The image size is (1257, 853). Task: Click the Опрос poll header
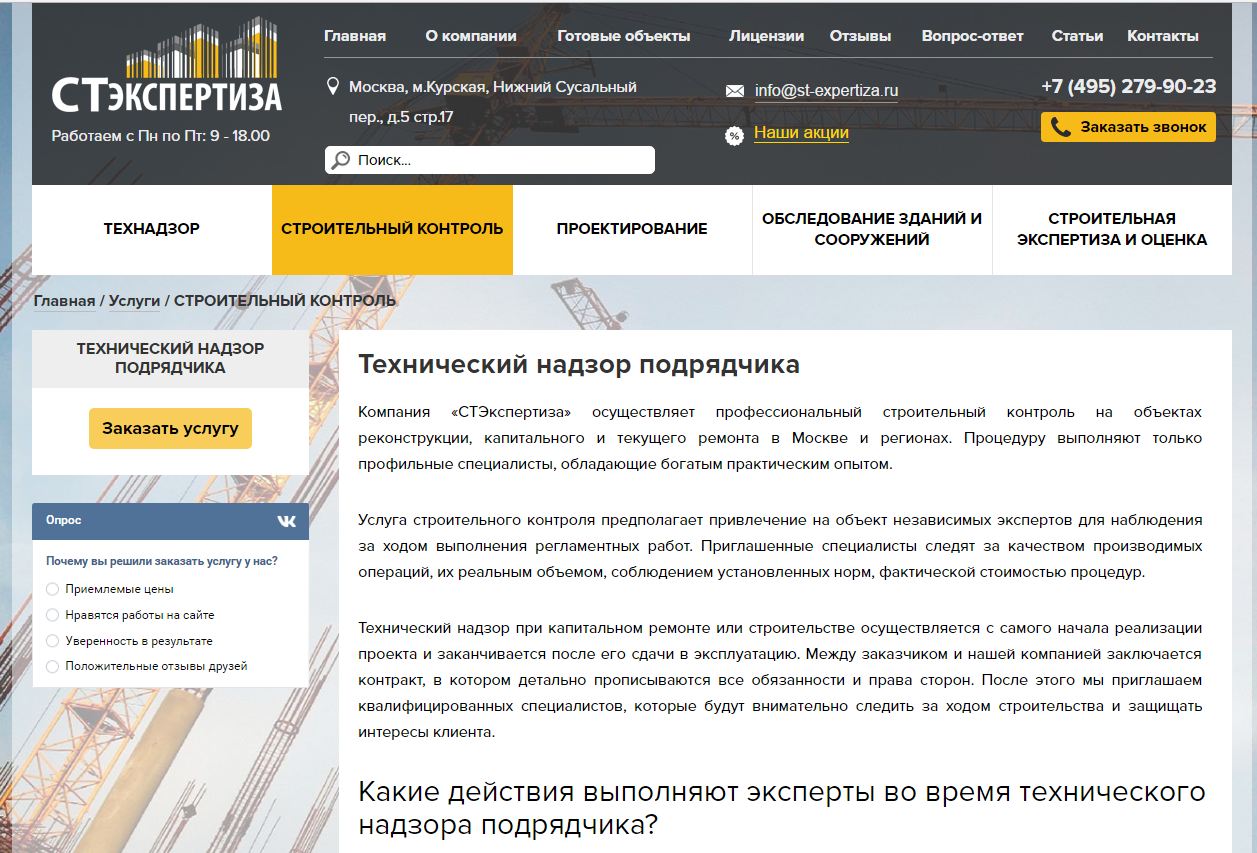pos(171,521)
